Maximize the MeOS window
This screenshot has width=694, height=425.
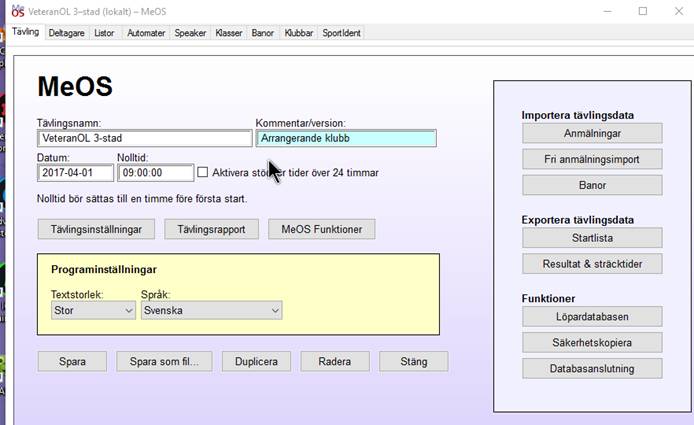tap(643, 11)
